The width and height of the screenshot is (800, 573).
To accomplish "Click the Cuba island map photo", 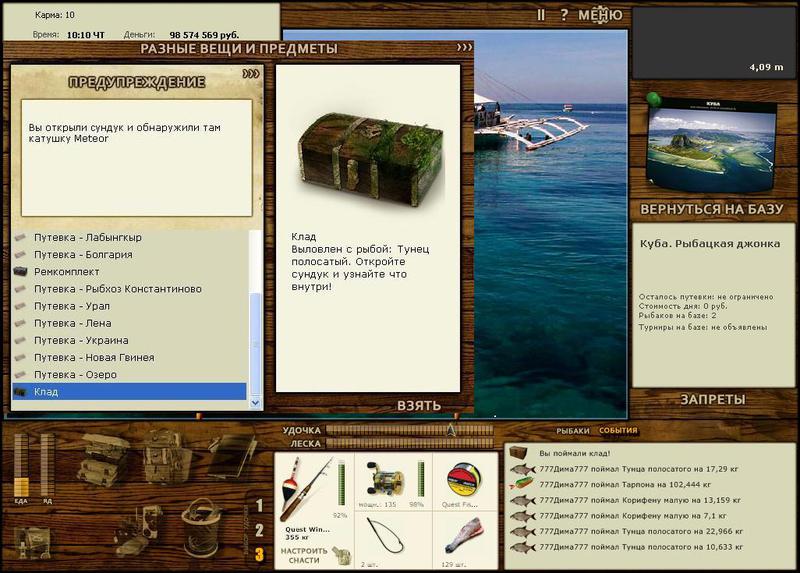I will pos(711,144).
